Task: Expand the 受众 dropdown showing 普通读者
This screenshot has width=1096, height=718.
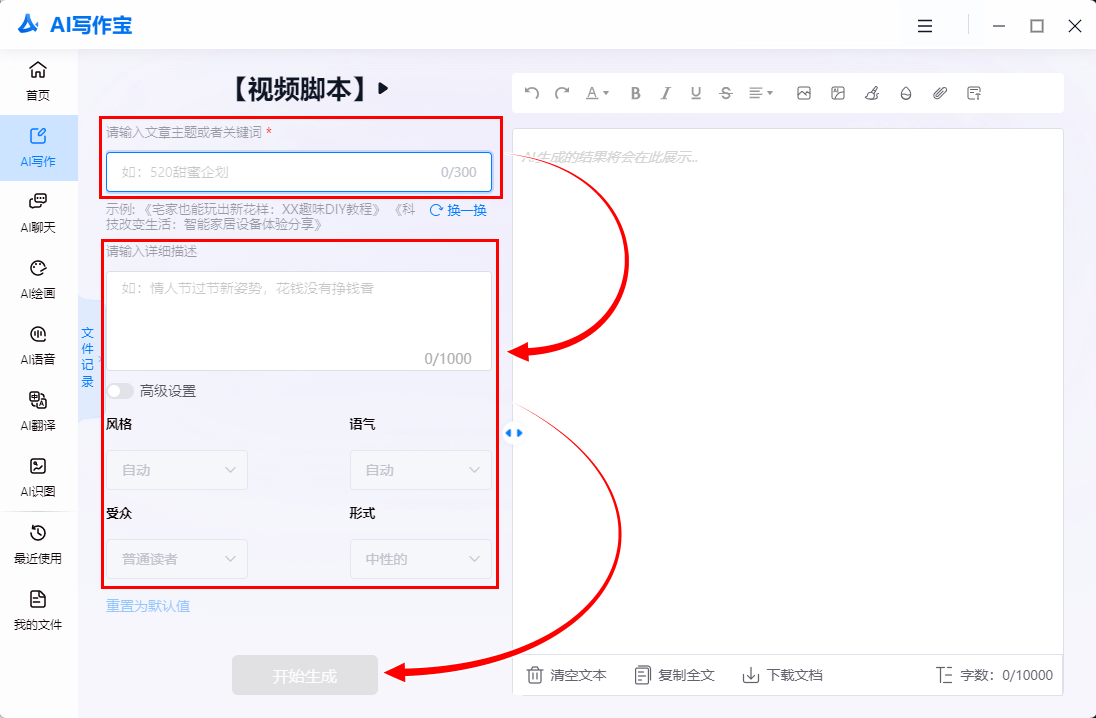Action: (x=177, y=559)
